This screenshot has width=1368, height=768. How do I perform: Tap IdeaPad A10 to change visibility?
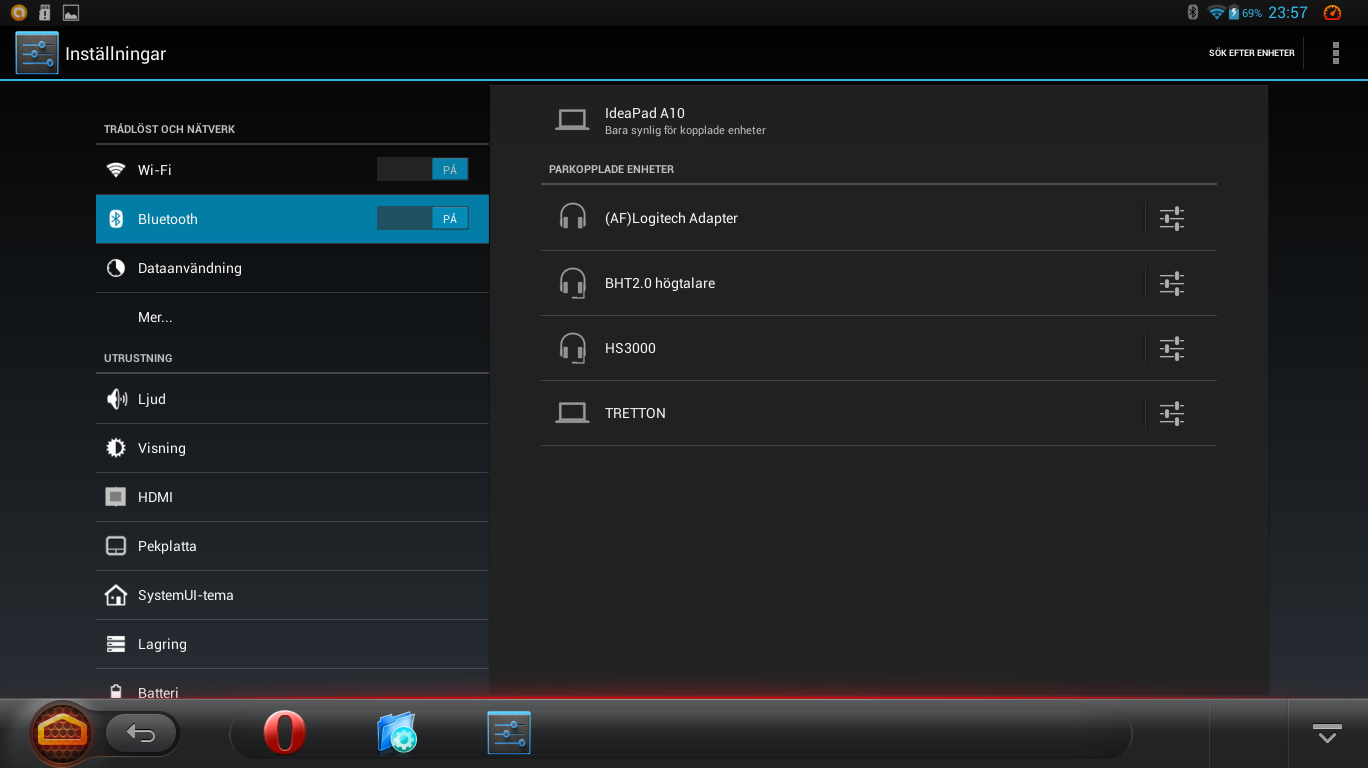point(879,121)
